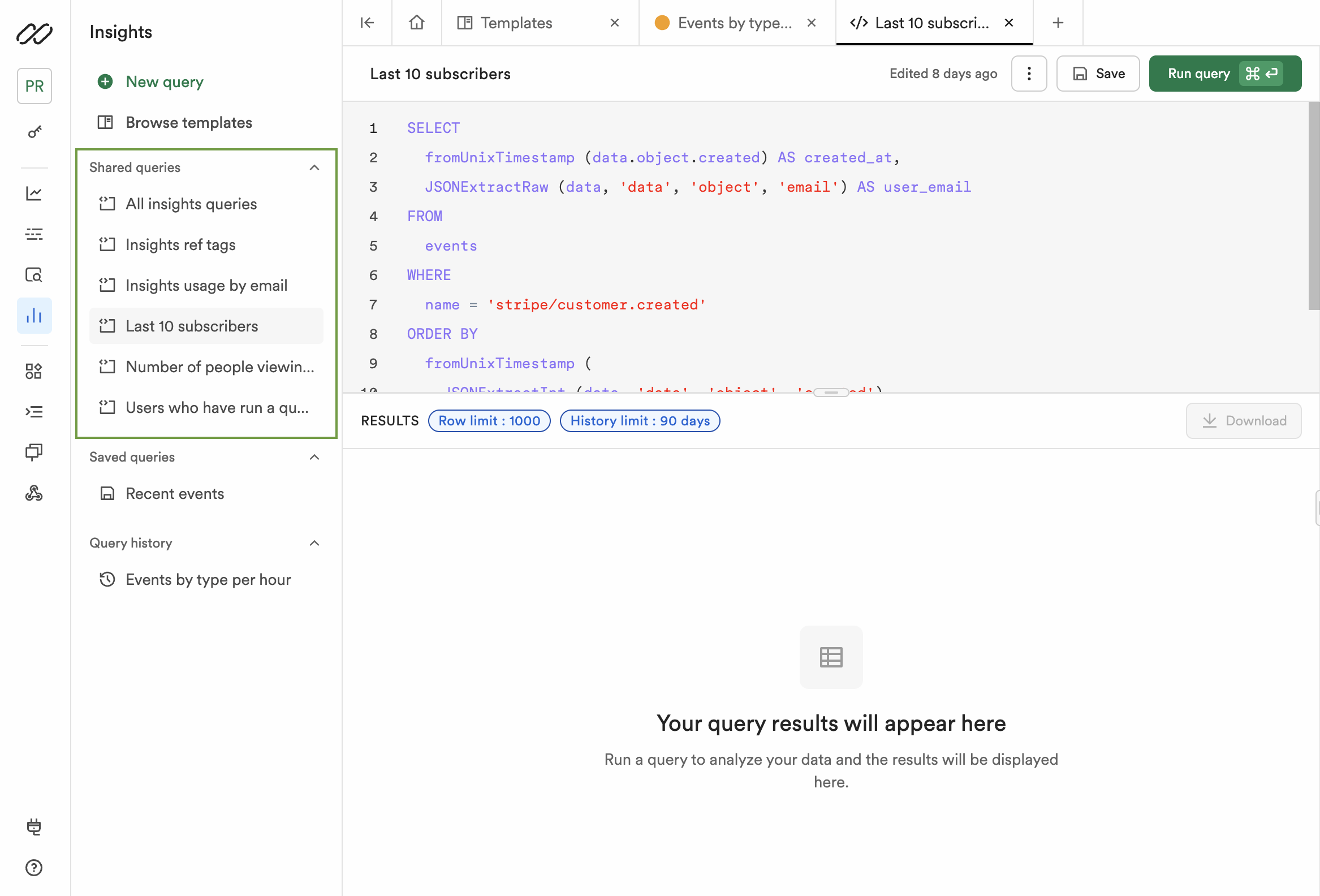Click the plug data connection icon
This screenshot has width=1320, height=896.
(34, 827)
